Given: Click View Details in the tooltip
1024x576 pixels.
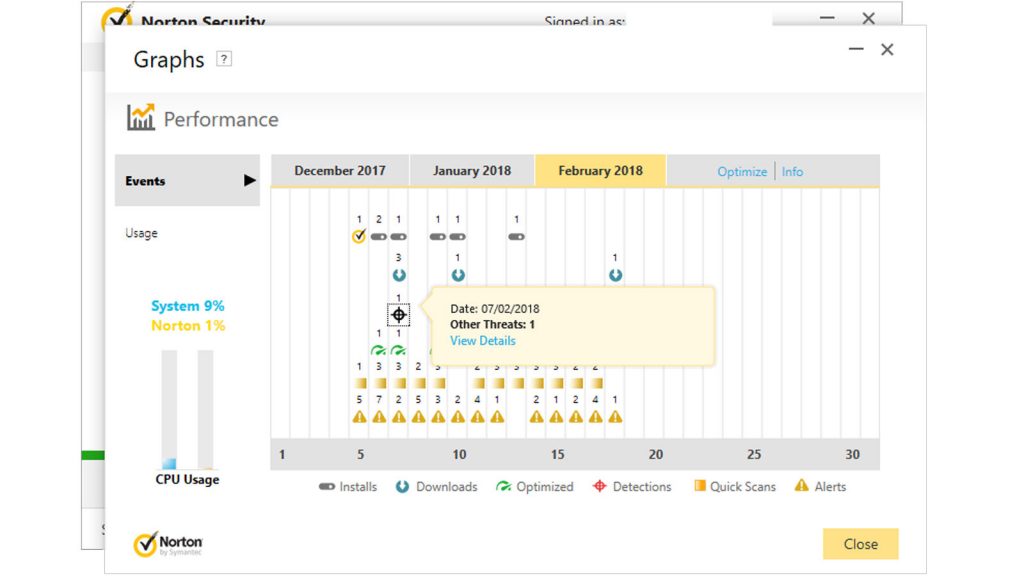Looking at the screenshot, I should click(x=483, y=341).
